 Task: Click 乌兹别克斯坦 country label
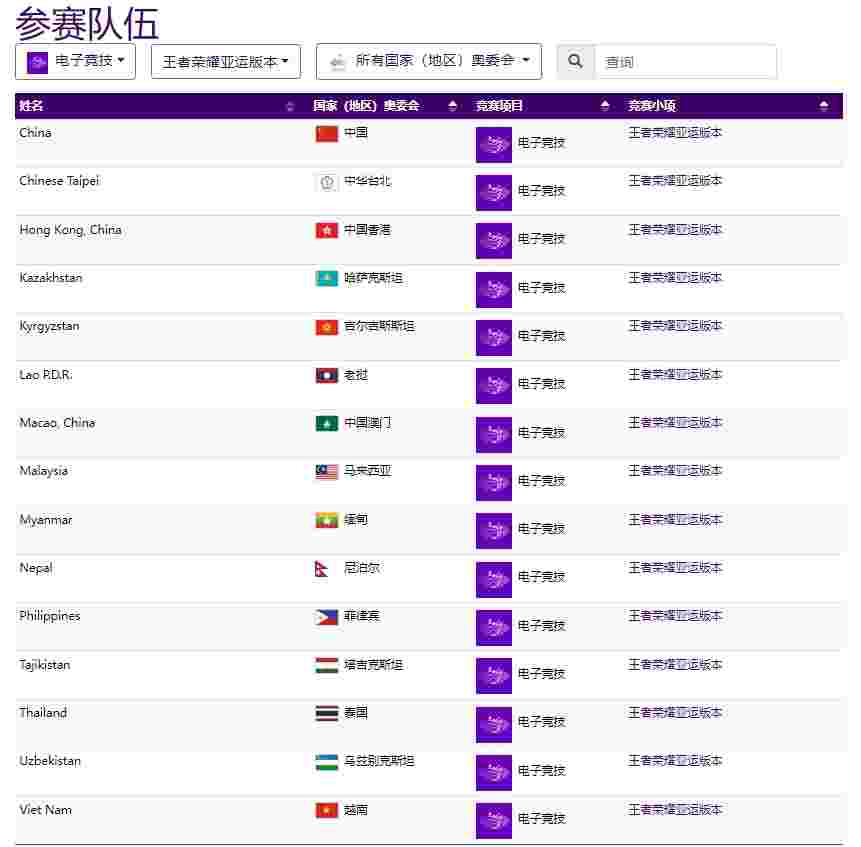(x=379, y=761)
